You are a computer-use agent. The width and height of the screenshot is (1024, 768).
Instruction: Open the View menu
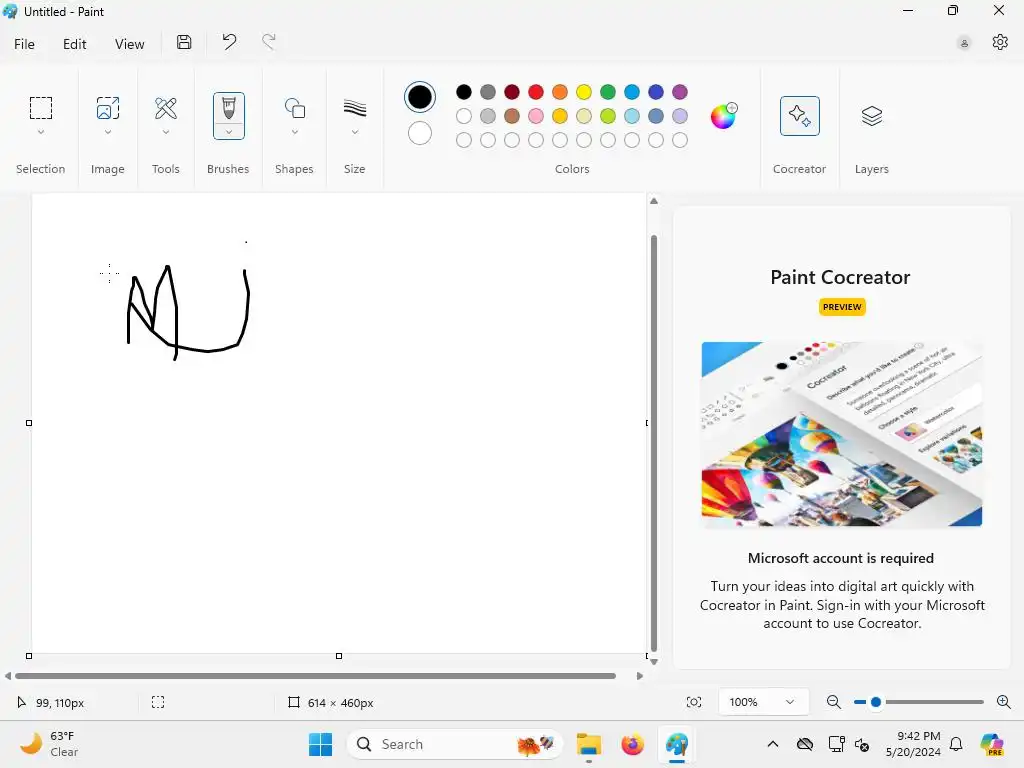129,44
